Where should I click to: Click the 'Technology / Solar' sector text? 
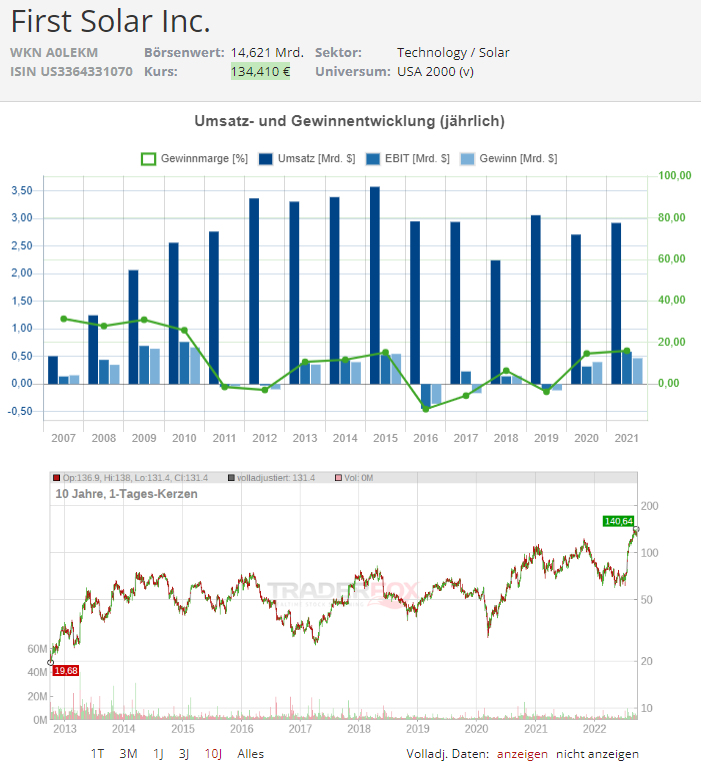453,52
